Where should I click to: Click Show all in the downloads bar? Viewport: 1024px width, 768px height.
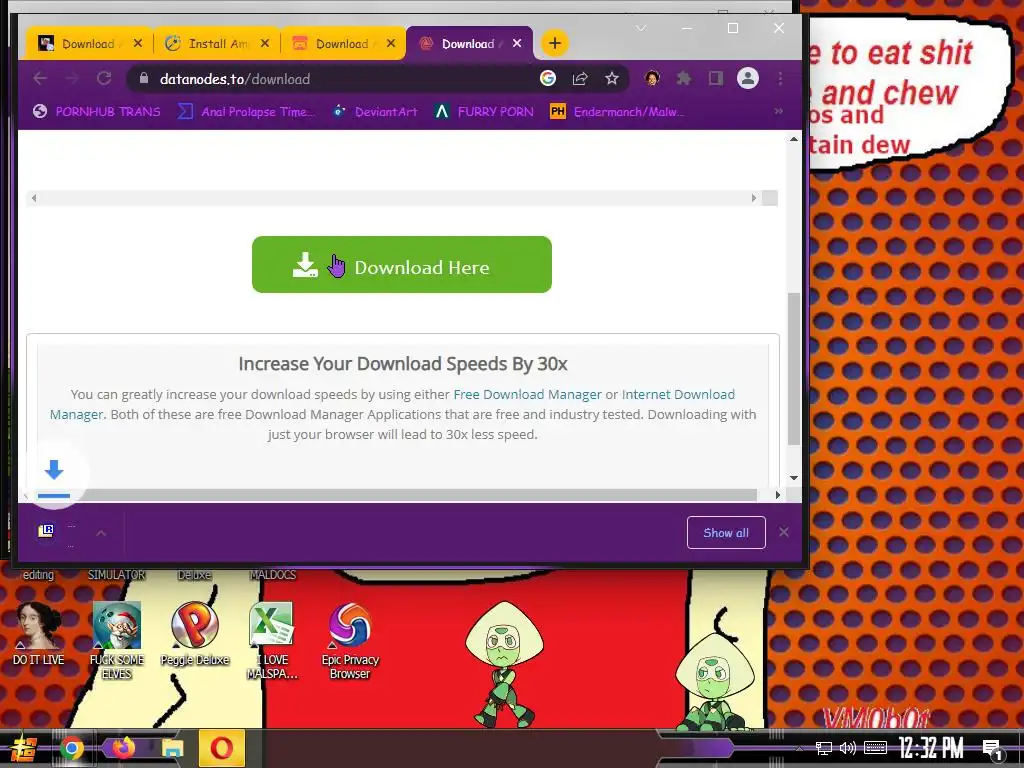point(726,533)
